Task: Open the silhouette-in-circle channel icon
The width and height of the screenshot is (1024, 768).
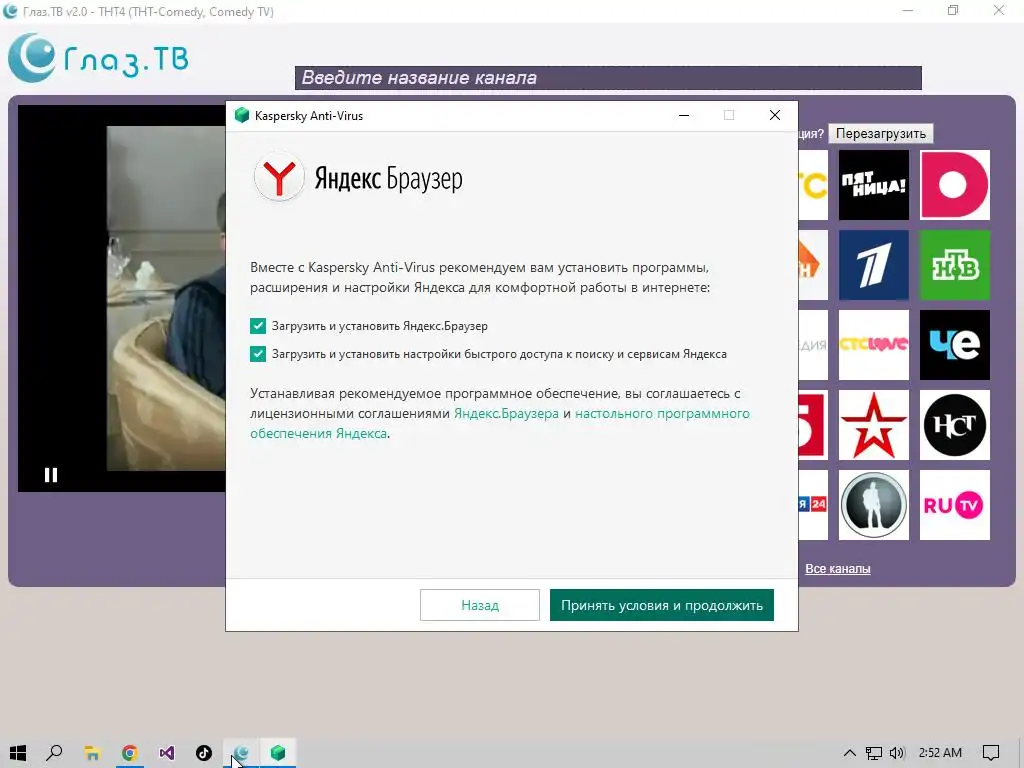Action: [873, 505]
